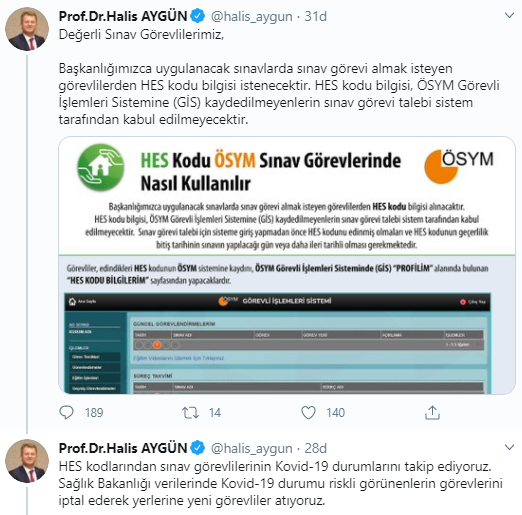Screen dimensions: 522x515
Task: Expand the first tweet's options chevron
Action: (x=509, y=15)
